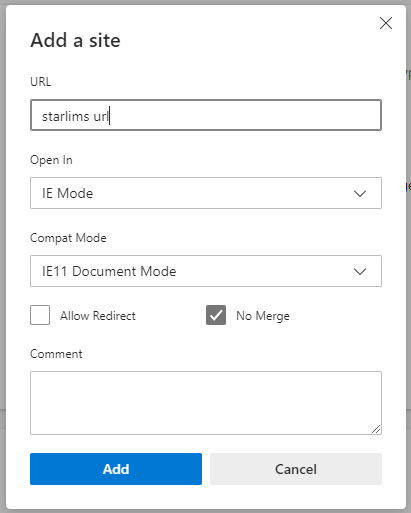
Task: Click the URL field label
Action: (x=41, y=82)
